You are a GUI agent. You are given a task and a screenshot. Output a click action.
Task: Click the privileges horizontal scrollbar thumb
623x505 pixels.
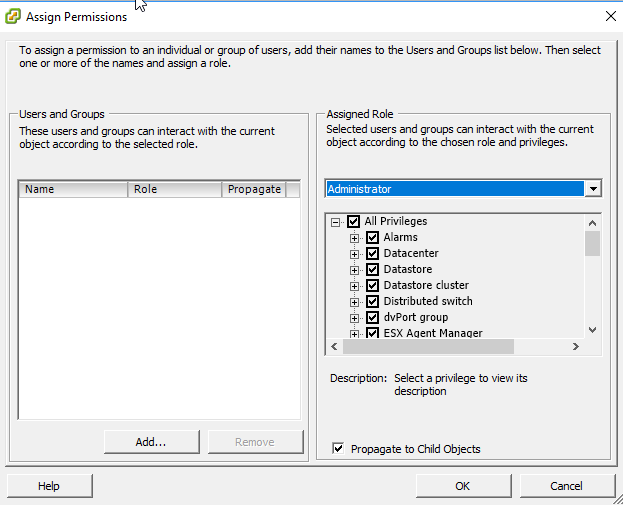tap(428, 346)
